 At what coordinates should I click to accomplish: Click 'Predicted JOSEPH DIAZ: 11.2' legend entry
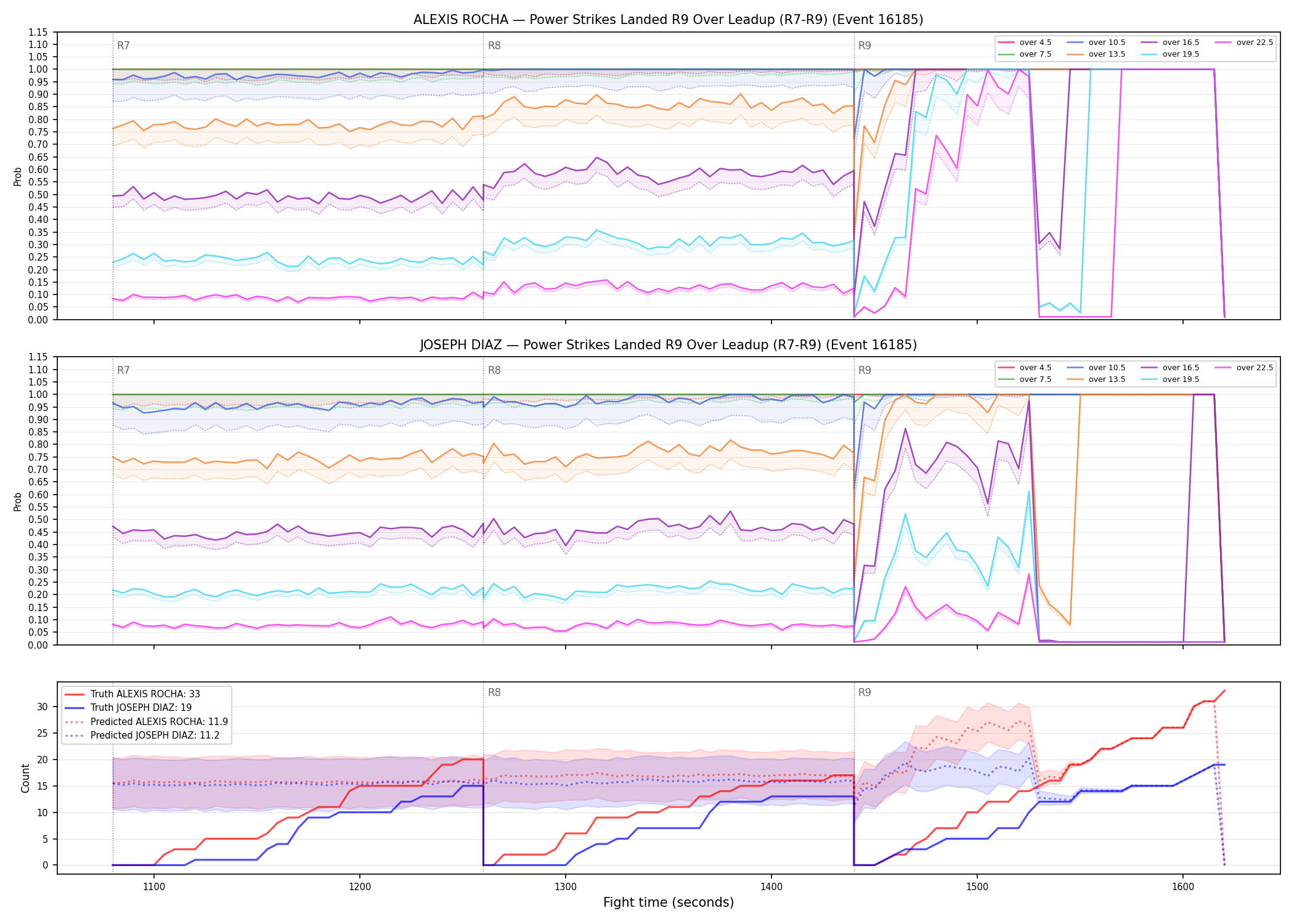coord(142,736)
